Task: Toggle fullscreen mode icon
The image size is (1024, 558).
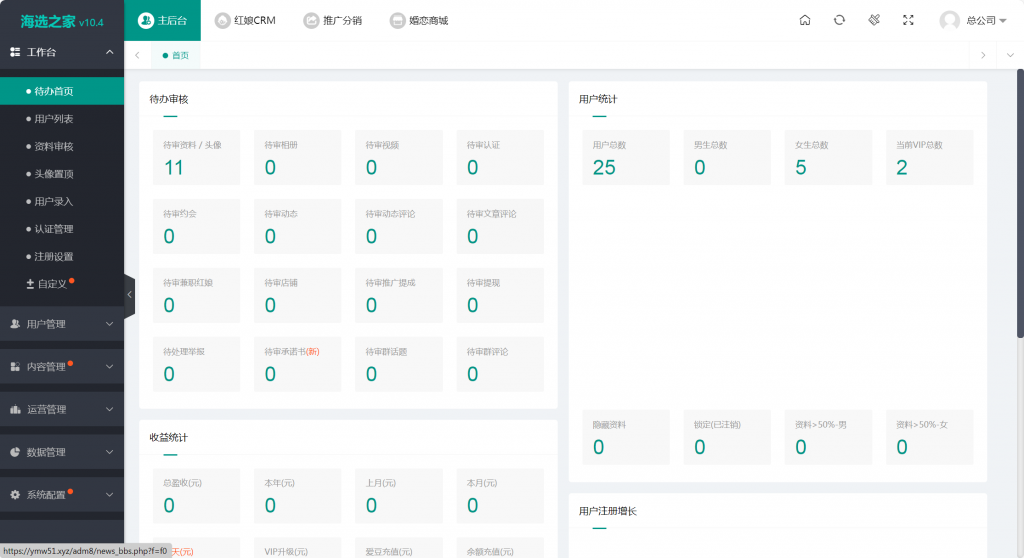Action: point(908,20)
